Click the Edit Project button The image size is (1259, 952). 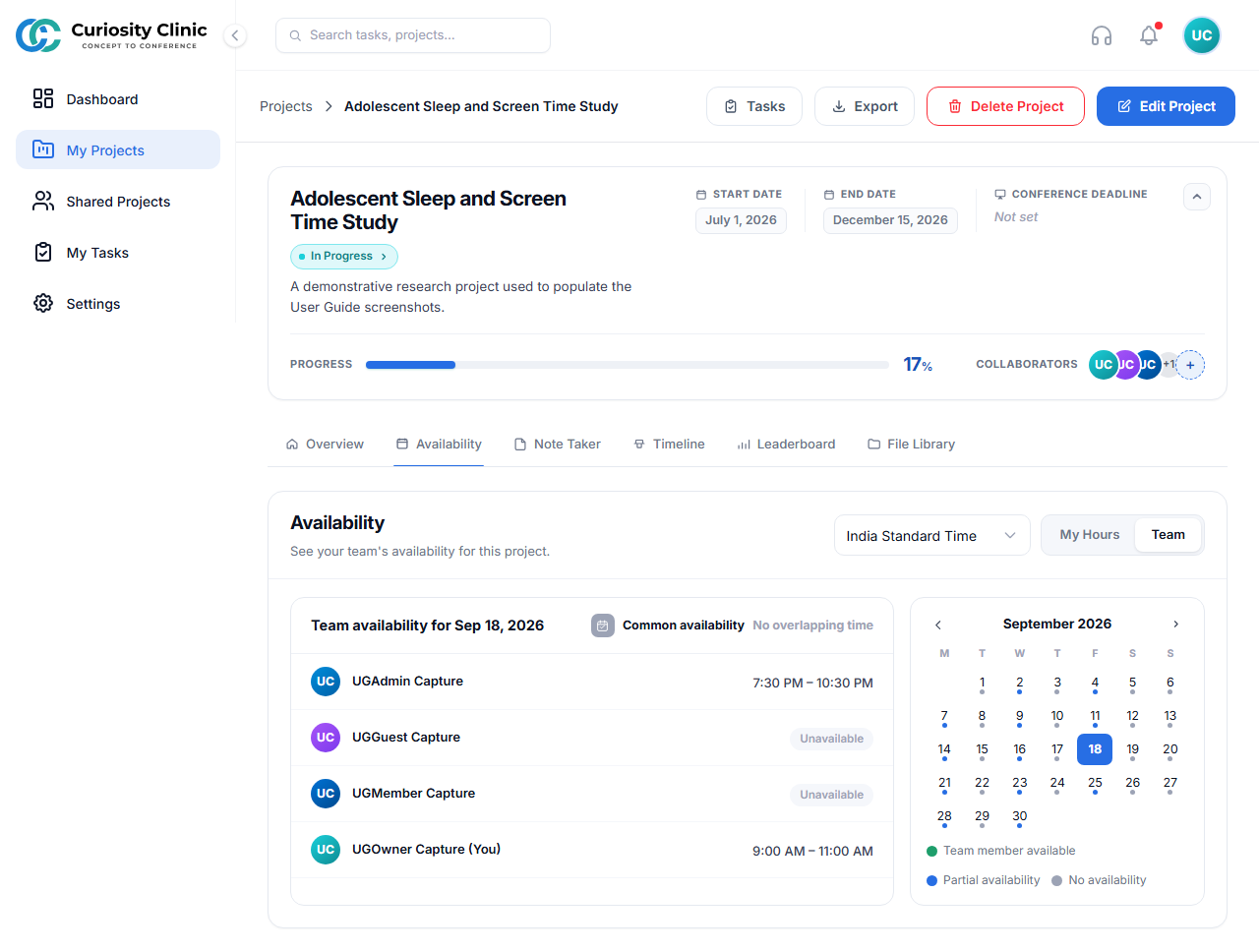click(1166, 106)
